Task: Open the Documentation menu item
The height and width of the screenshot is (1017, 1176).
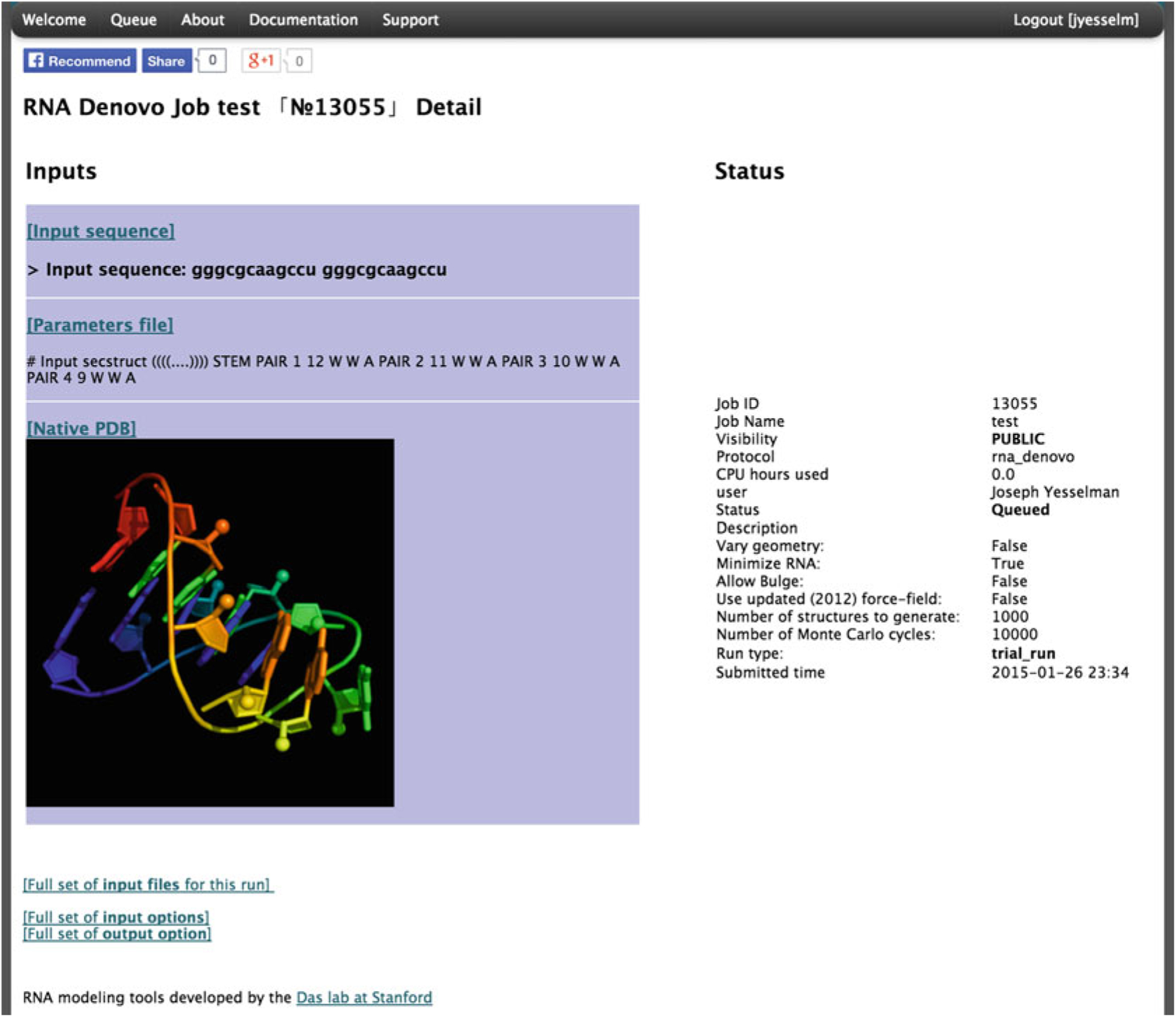Action: [303, 20]
